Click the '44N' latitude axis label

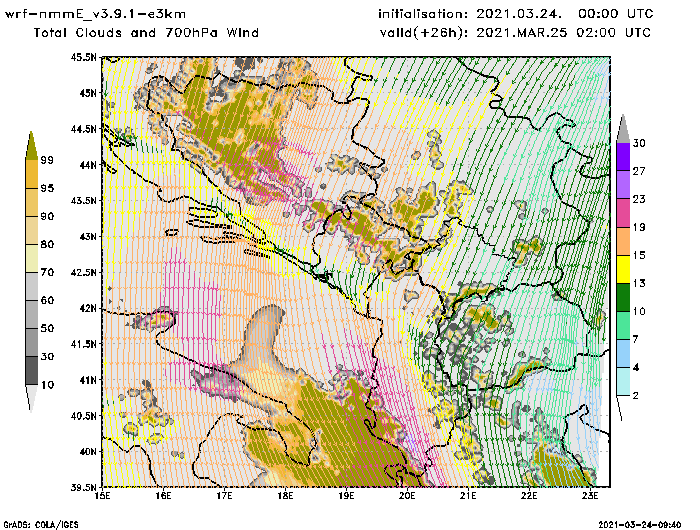(88, 165)
